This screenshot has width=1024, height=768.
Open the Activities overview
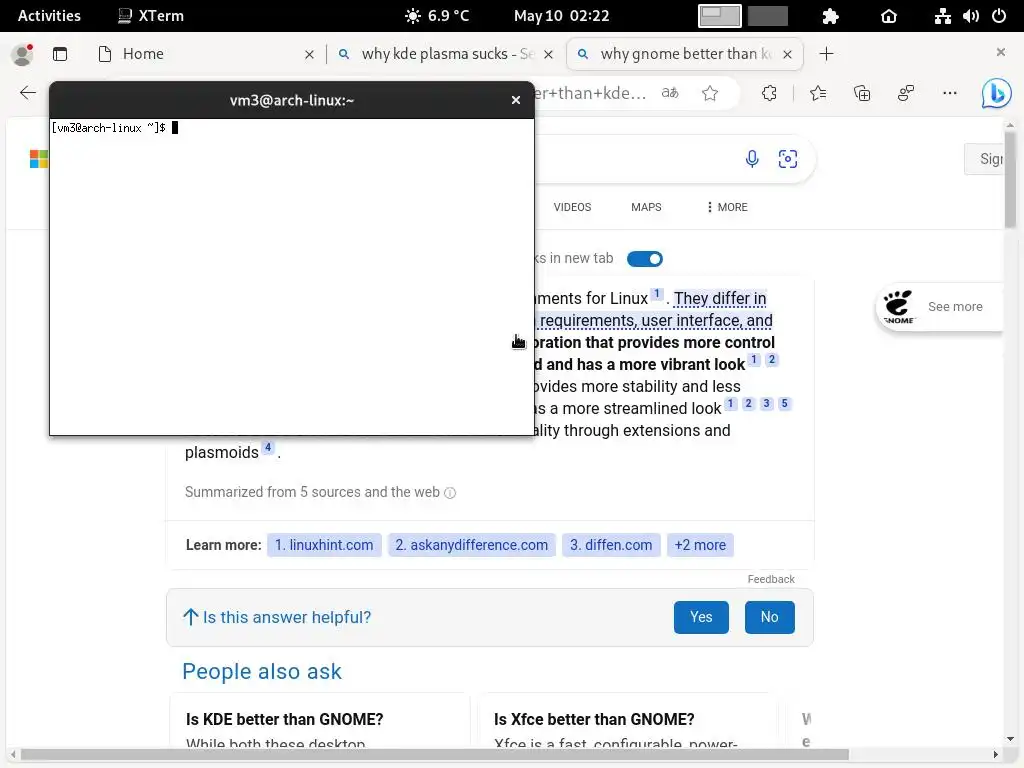pyautogui.click(x=49, y=16)
